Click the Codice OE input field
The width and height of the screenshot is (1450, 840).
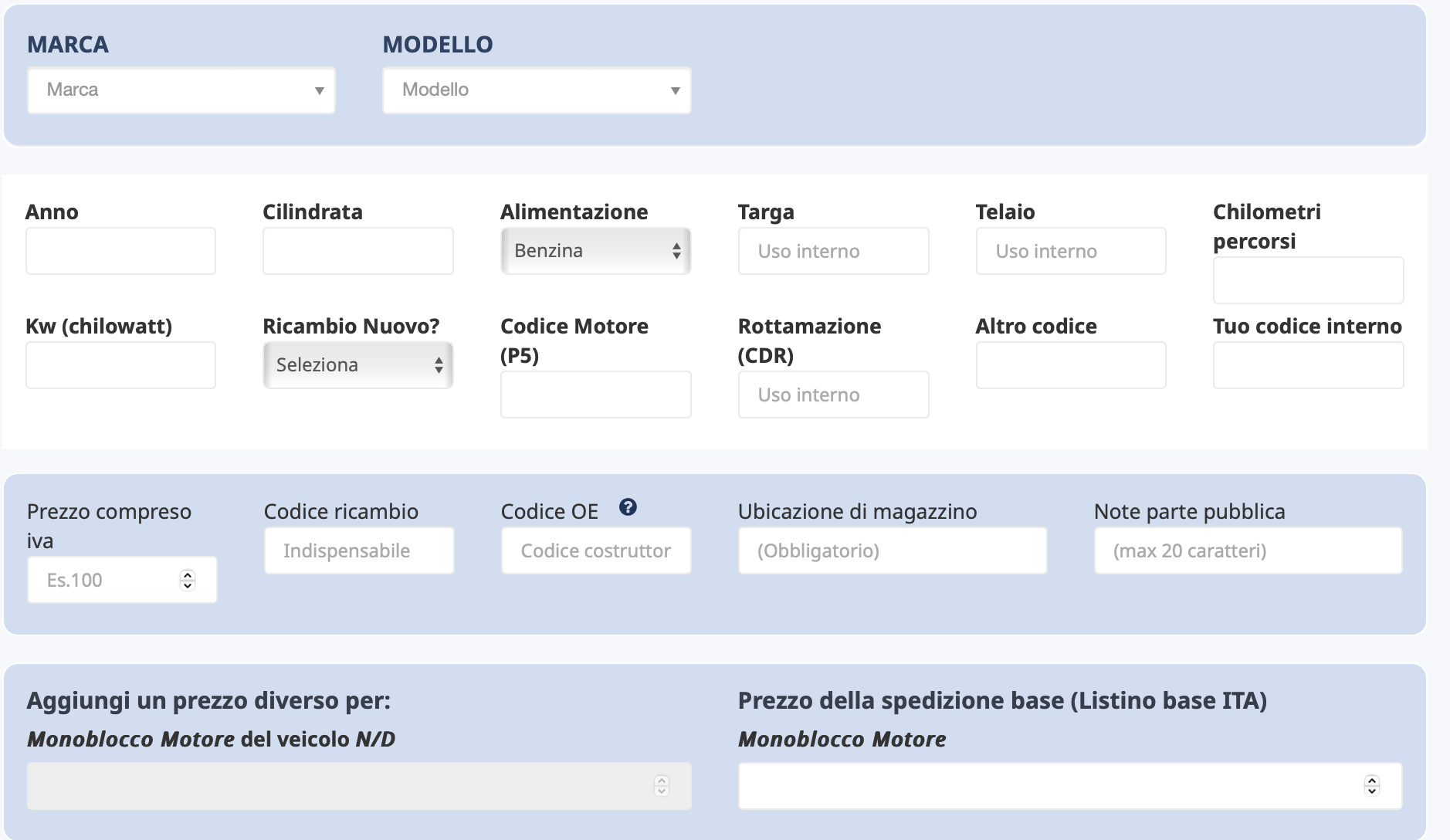596,550
